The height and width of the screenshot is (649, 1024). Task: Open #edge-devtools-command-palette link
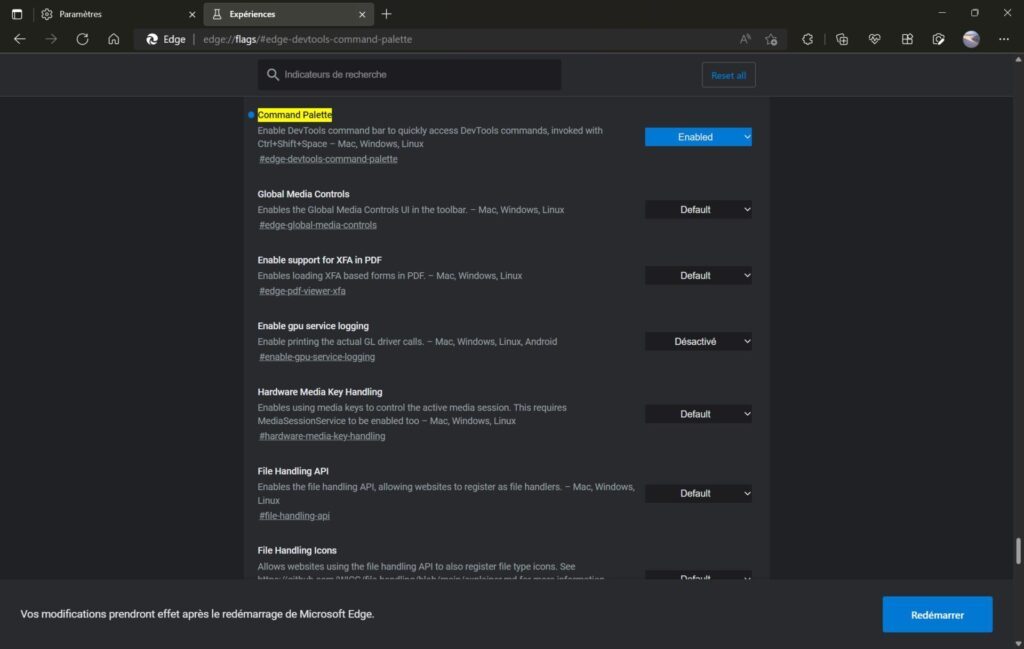pyautogui.click(x=328, y=159)
